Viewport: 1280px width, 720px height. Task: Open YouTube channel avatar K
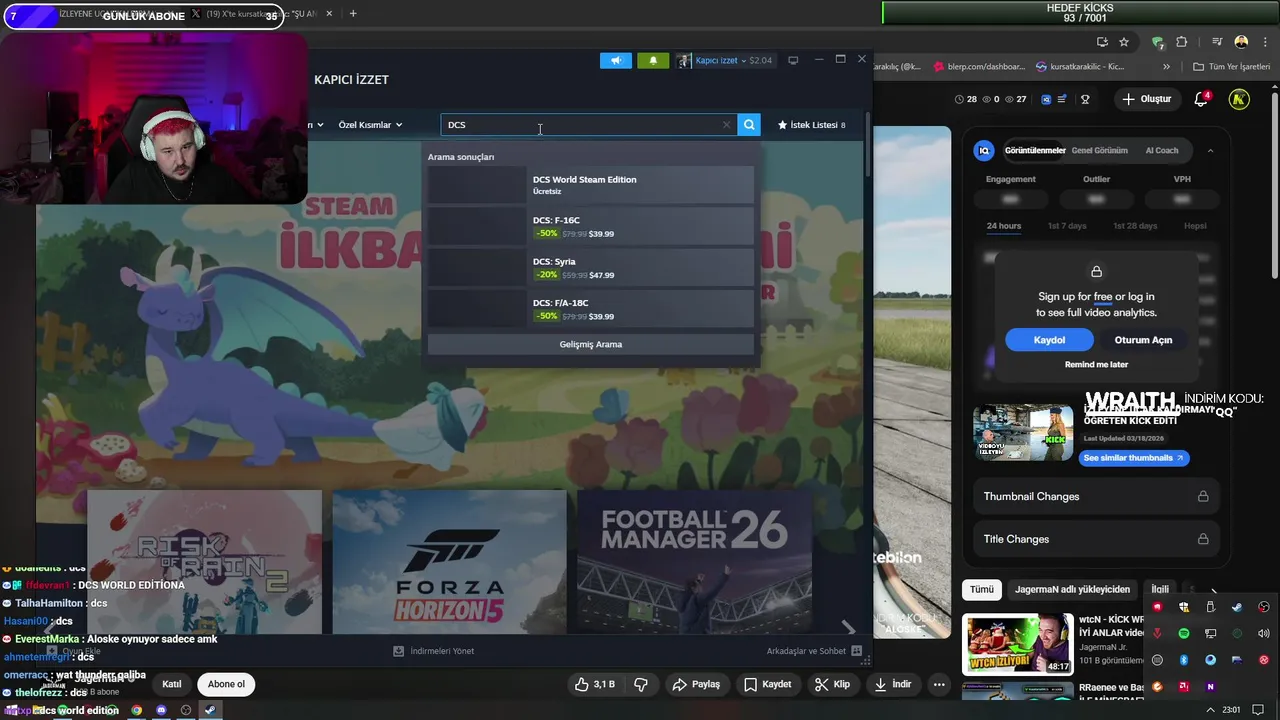click(1239, 99)
